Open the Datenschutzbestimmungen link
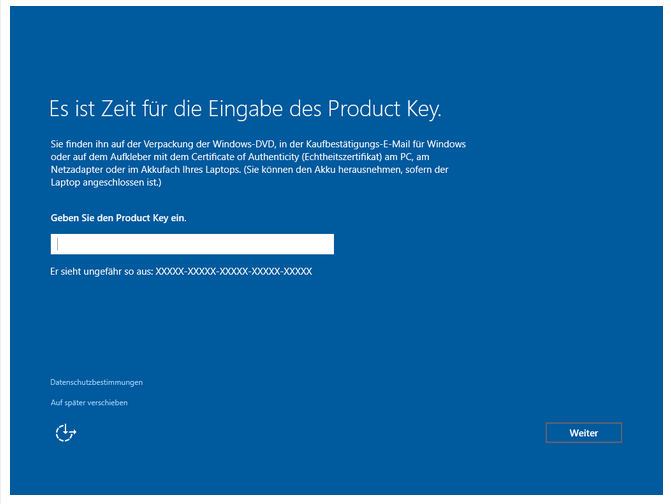The height and width of the screenshot is (504, 671). click(96, 382)
